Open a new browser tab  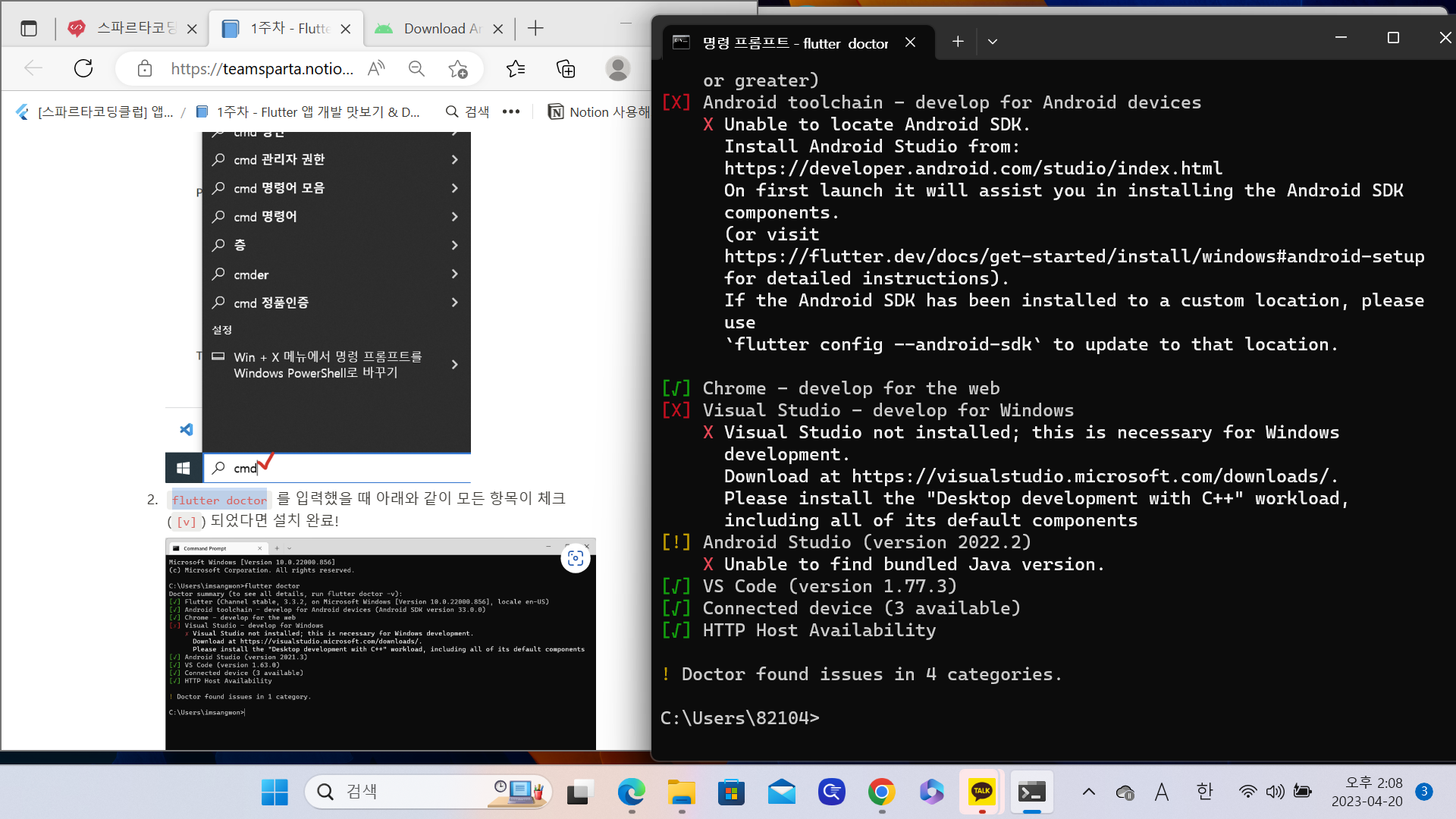[535, 29]
